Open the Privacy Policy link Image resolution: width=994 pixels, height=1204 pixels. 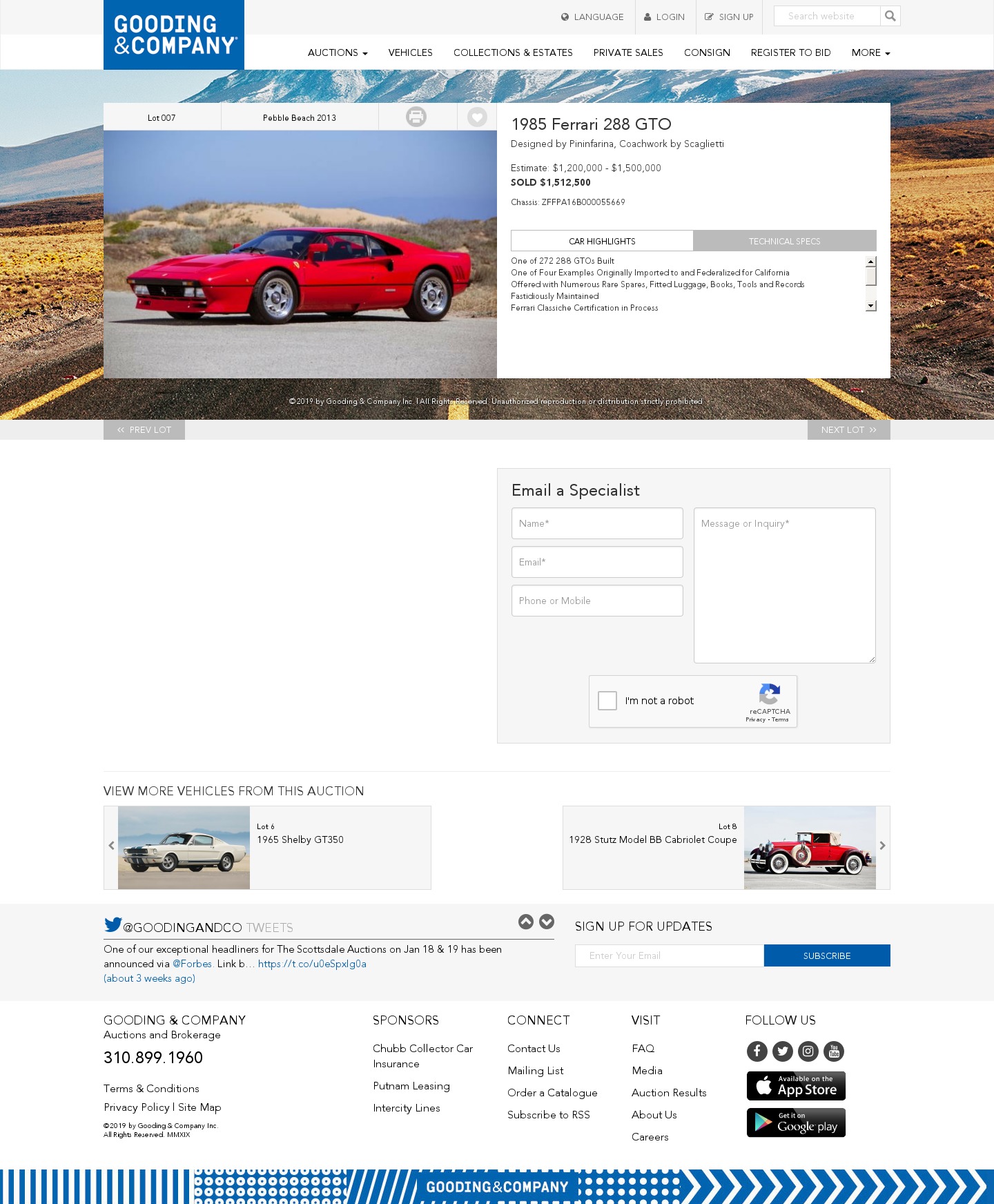pyautogui.click(x=137, y=1107)
